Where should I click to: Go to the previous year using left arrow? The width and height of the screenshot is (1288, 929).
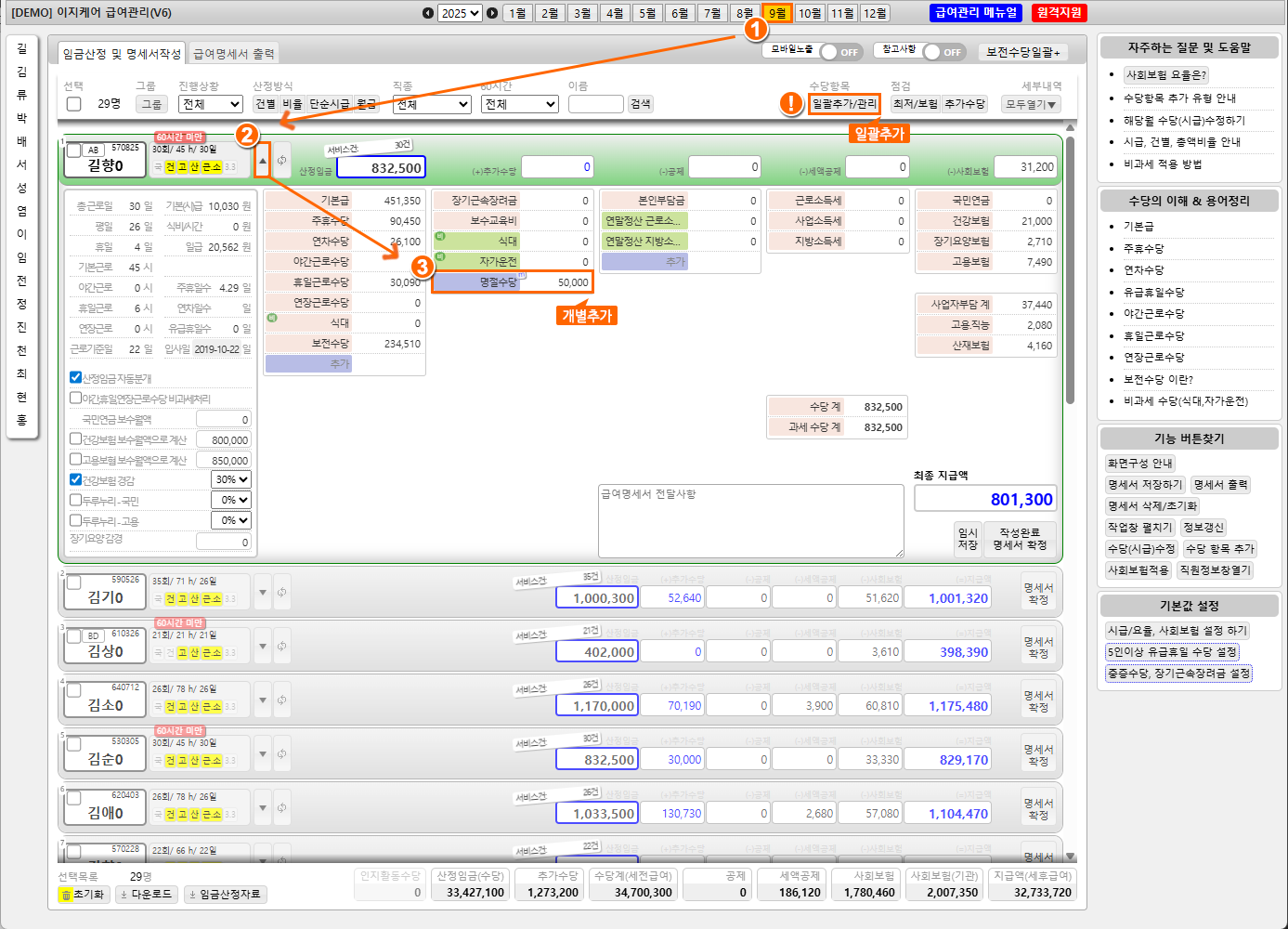427,13
